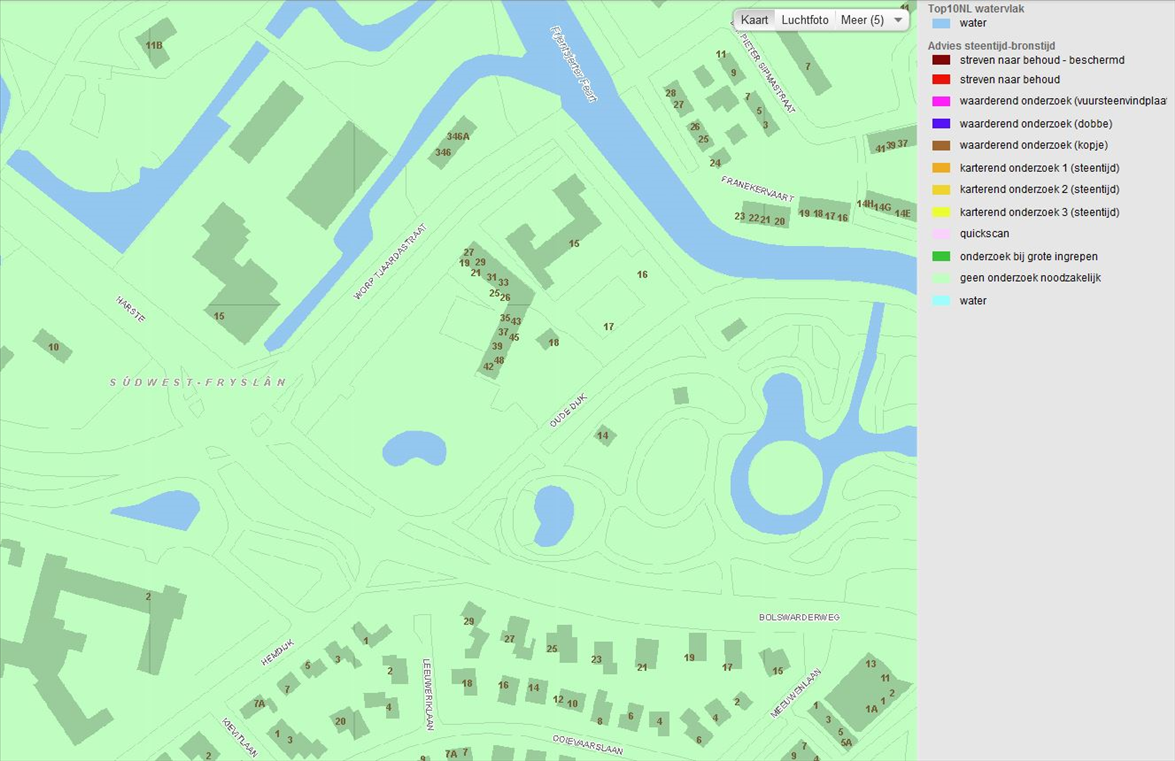Click the 'Advies steentijd-bronstijd' legend heading
The width and height of the screenshot is (1175, 761).
(x=991, y=46)
